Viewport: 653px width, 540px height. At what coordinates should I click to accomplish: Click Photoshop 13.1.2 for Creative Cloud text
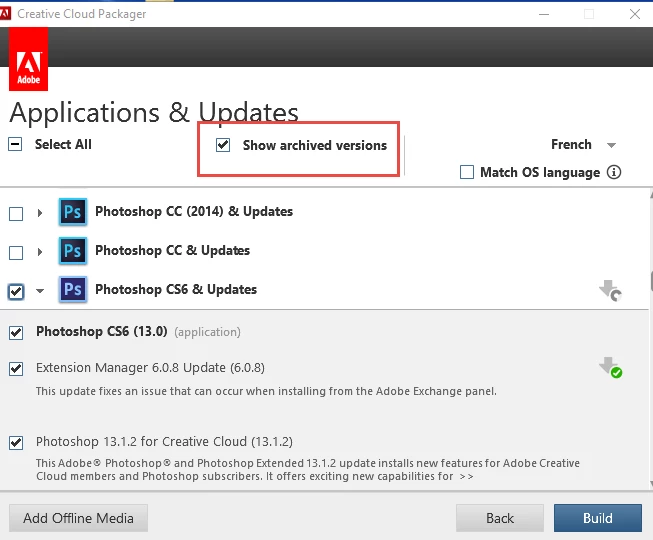click(164, 441)
